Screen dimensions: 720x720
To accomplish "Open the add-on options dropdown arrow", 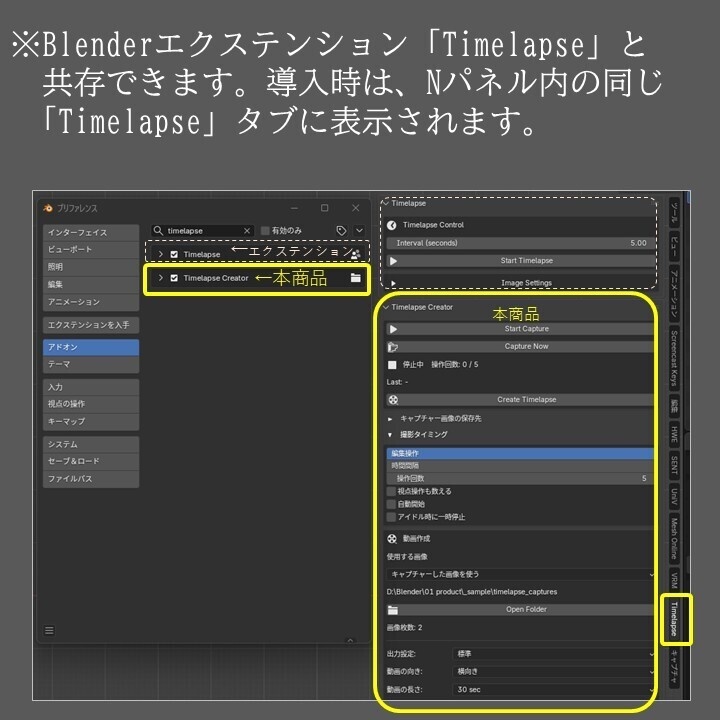I will point(359,231).
